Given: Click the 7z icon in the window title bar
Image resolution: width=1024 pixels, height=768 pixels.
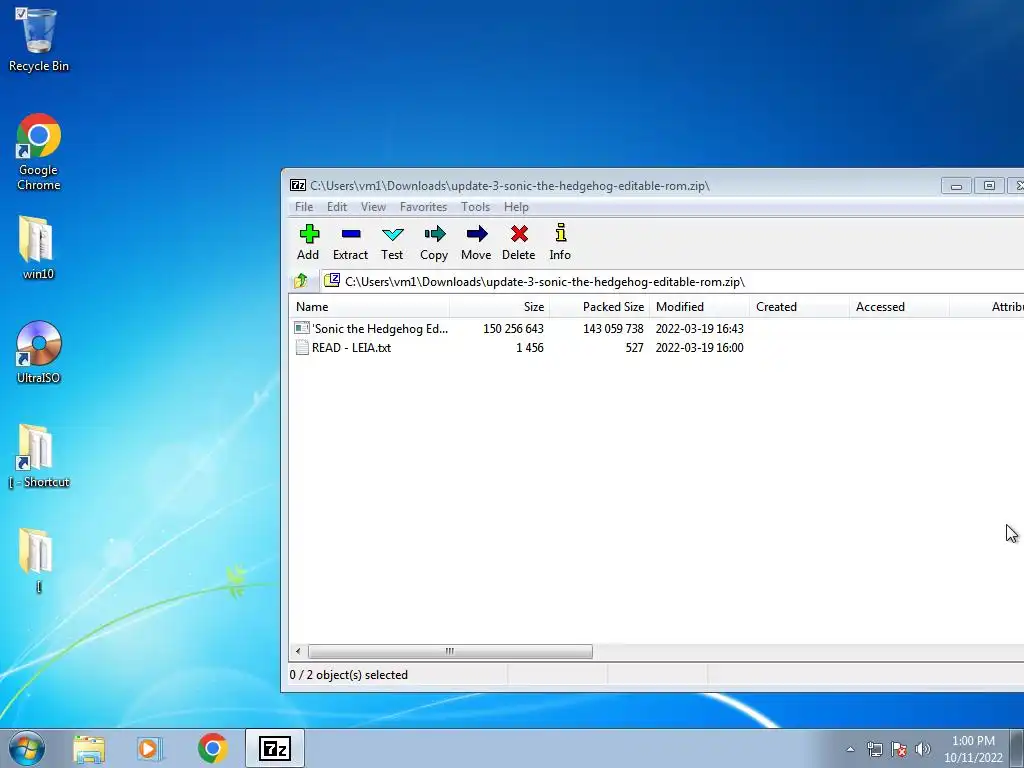Looking at the screenshot, I should point(298,185).
